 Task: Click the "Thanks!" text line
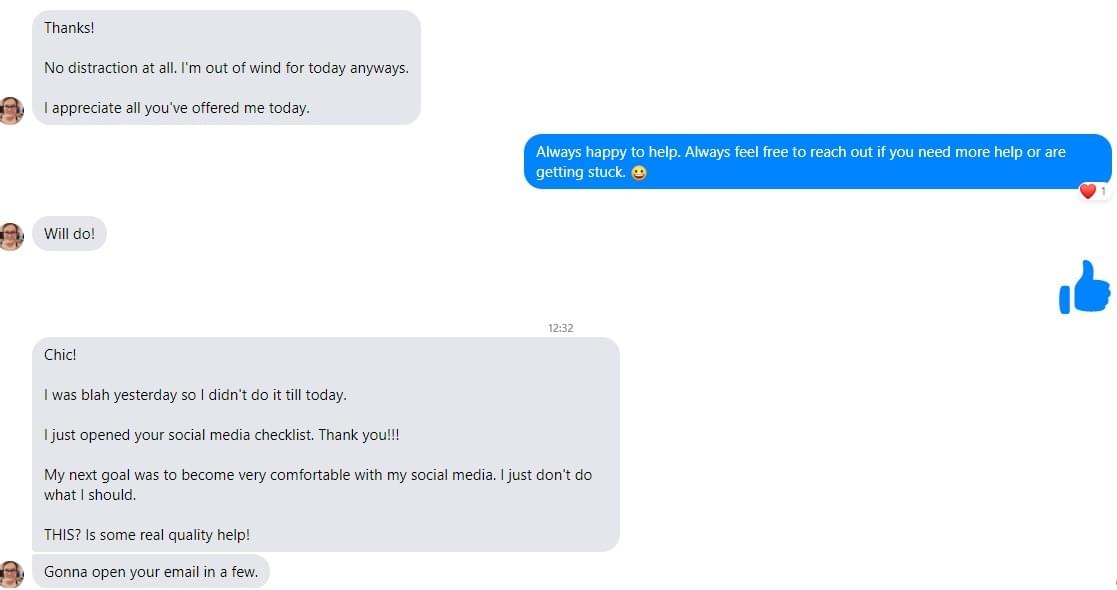[x=69, y=28]
